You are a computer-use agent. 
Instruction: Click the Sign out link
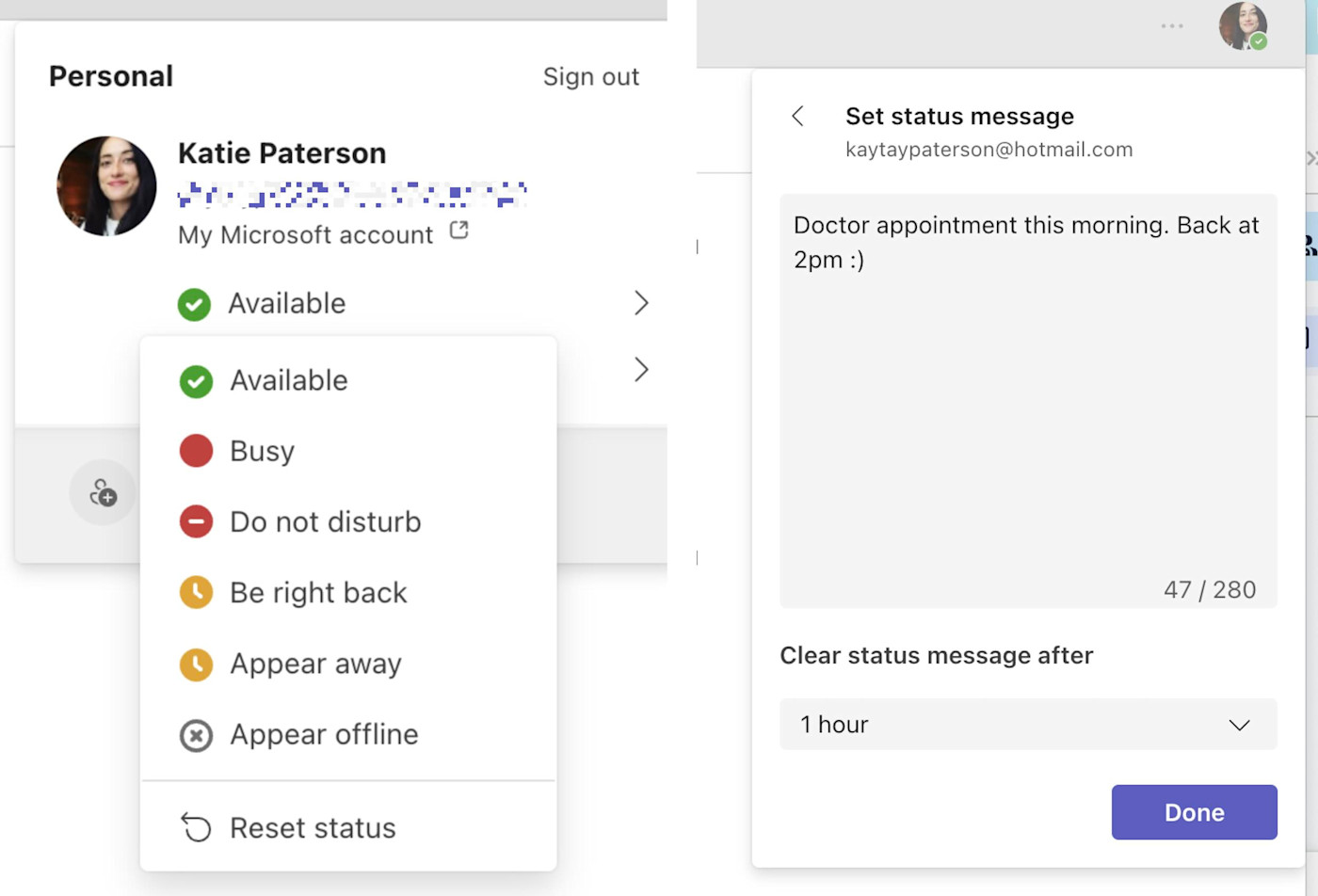pyautogui.click(x=590, y=76)
